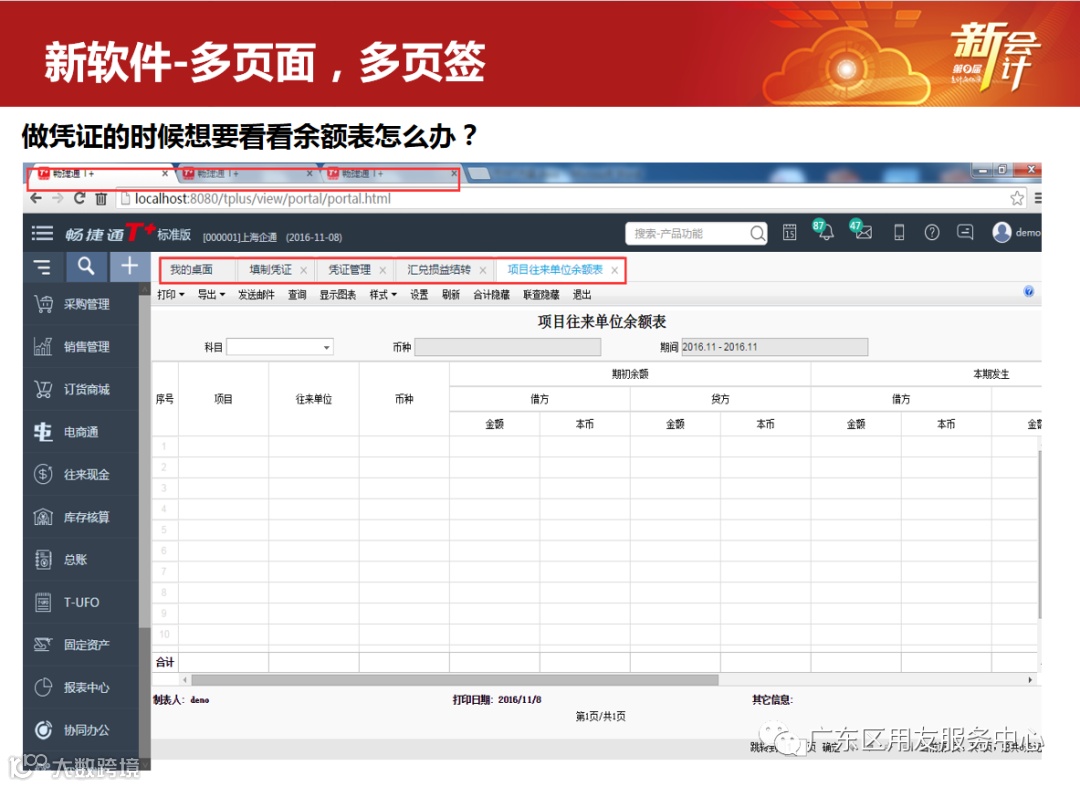This screenshot has height=787, width=1080.
Task: Open 电商通 e-commerce module
Action: pos(81,432)
